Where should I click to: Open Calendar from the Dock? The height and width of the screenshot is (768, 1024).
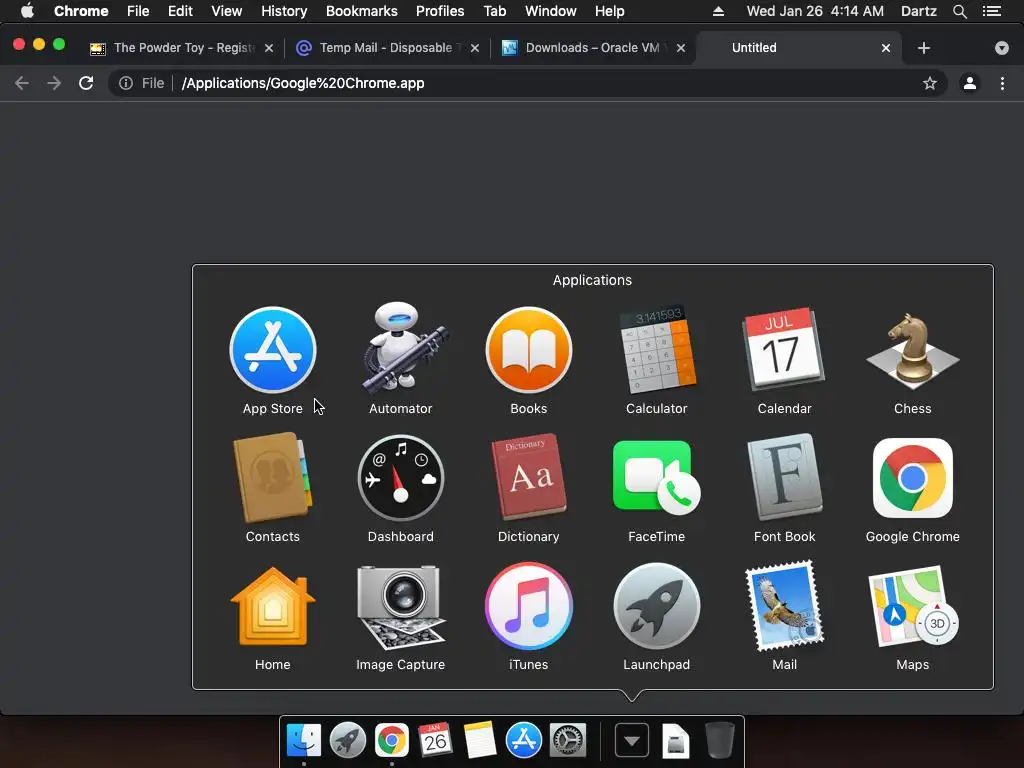point(436,740)
